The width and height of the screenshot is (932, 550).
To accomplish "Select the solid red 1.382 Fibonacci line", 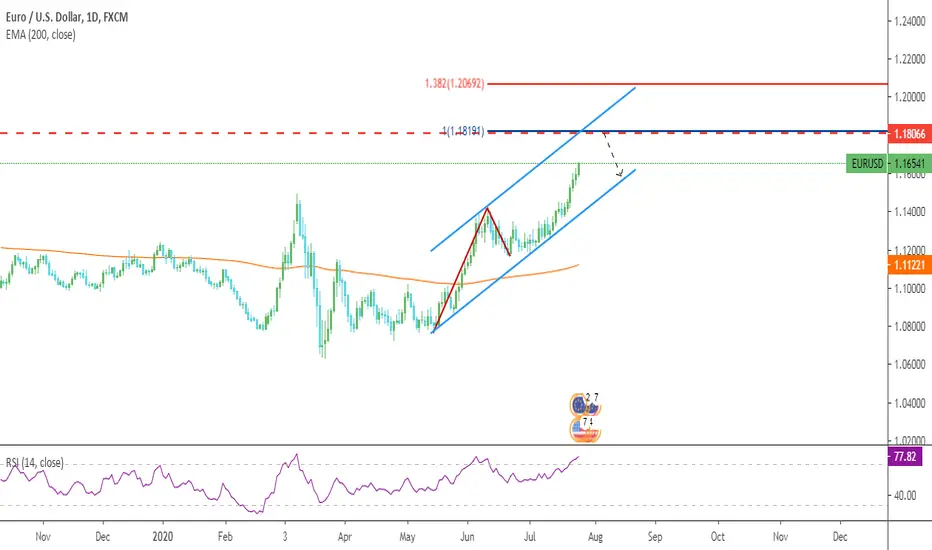I will click(687, 84).
